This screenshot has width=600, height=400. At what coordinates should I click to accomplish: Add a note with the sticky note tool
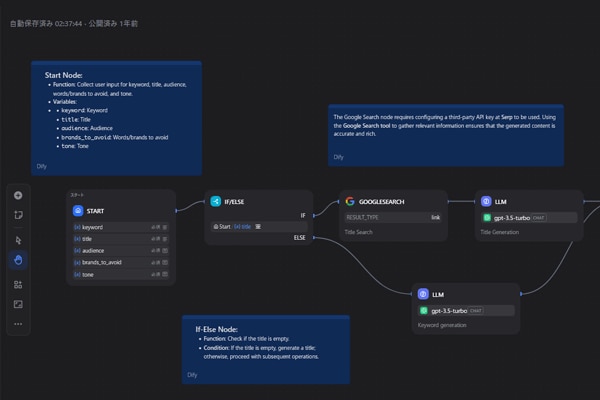pos(18,215)
